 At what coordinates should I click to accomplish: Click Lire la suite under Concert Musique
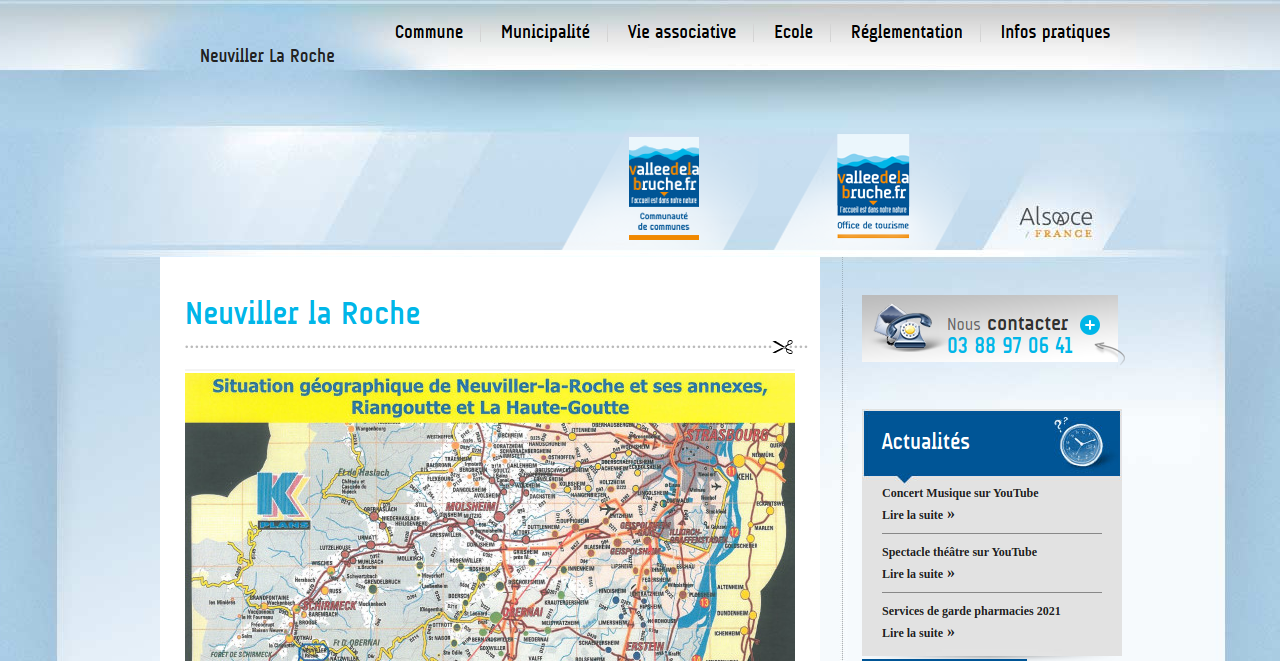[x=918, y=515]
